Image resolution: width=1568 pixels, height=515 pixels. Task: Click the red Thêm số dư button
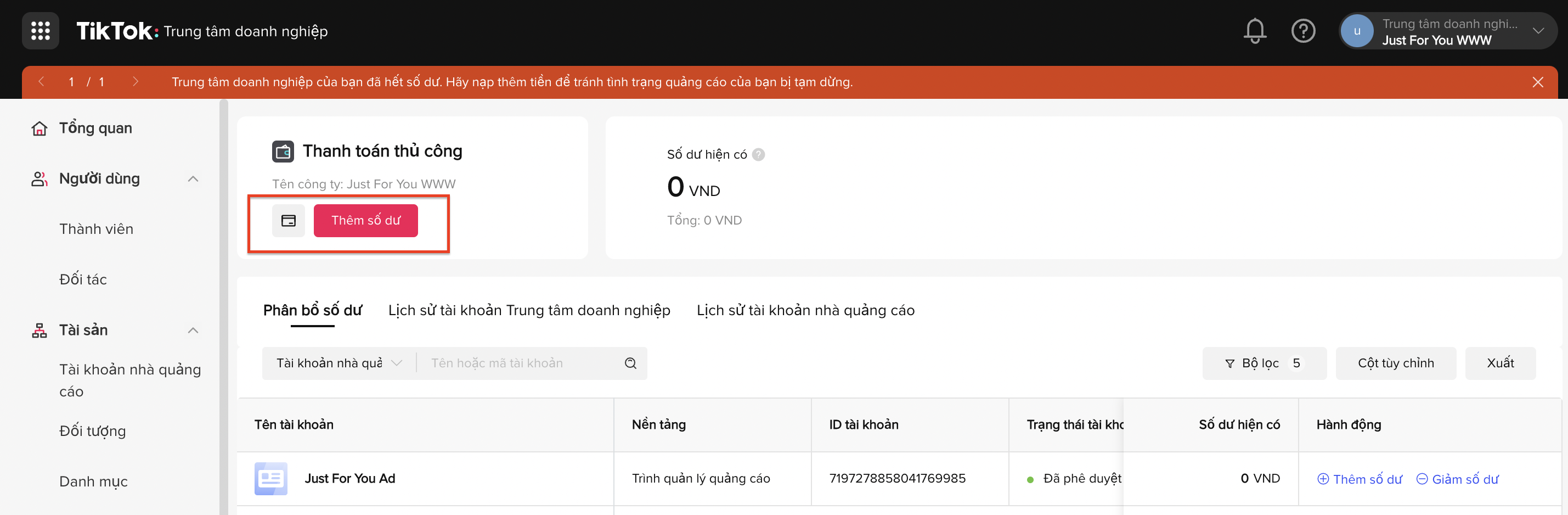(x=365, y=221)
